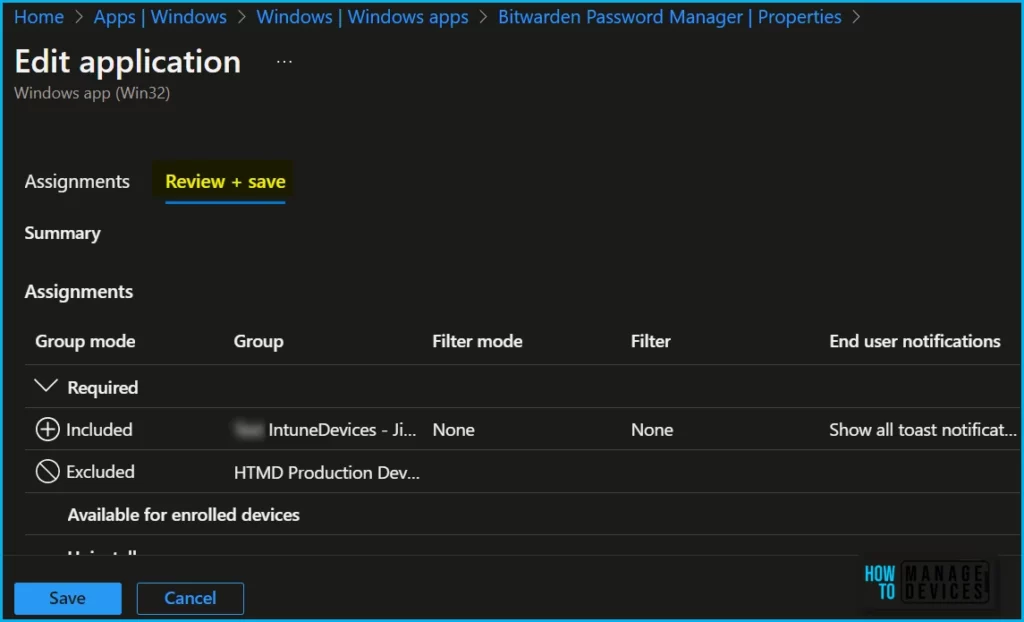The height and width of the screenshot is (622, 1024).
Task: Open Windows | Windows apps breadcrumb
Action: coord(362,17)
